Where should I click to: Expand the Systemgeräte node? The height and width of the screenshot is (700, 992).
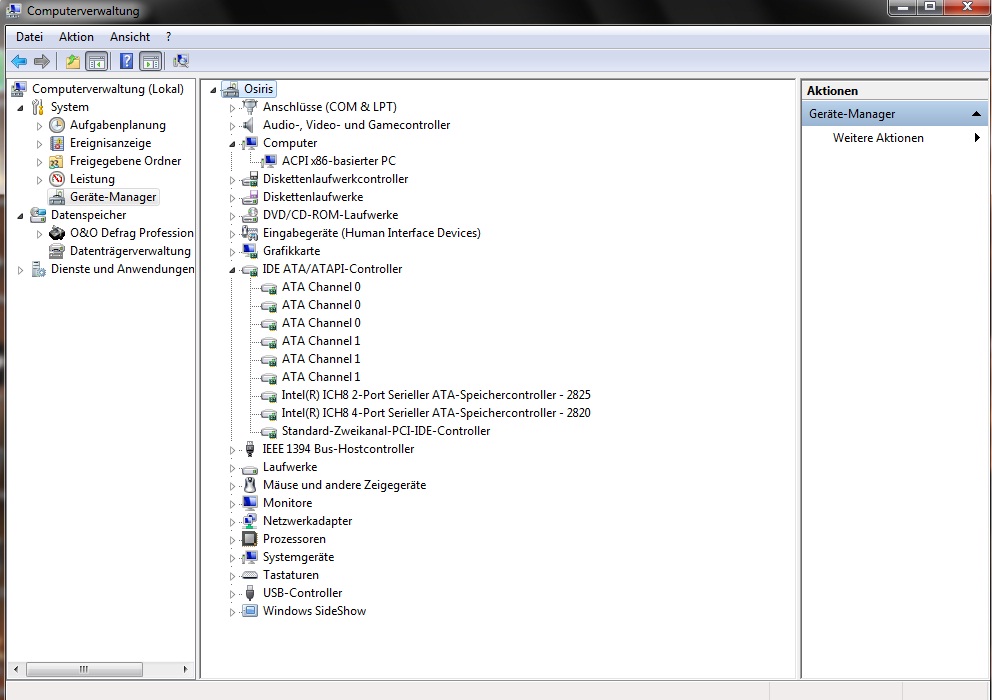point(232,558)
